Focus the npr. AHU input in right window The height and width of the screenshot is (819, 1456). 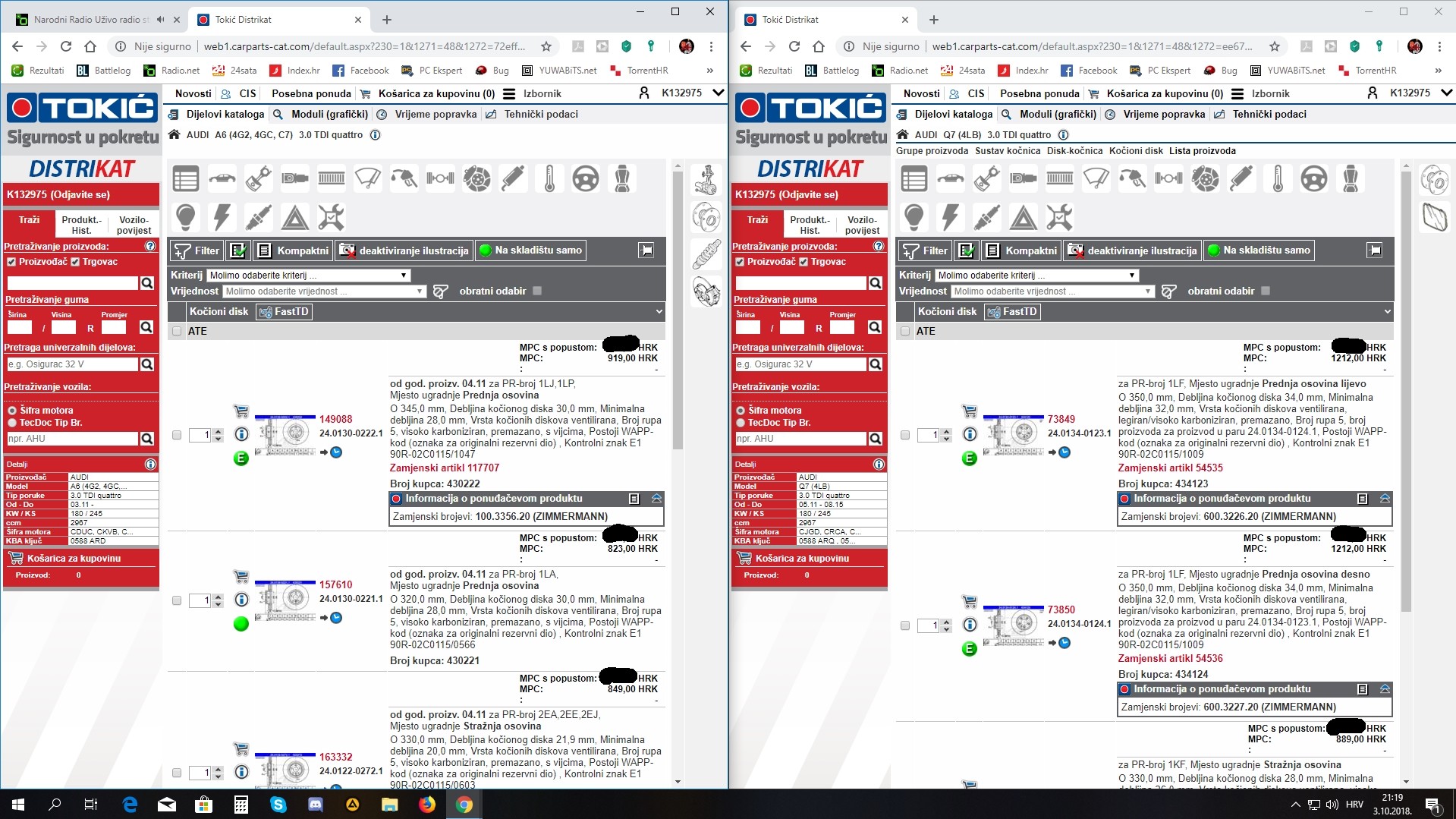pos(801,439)
